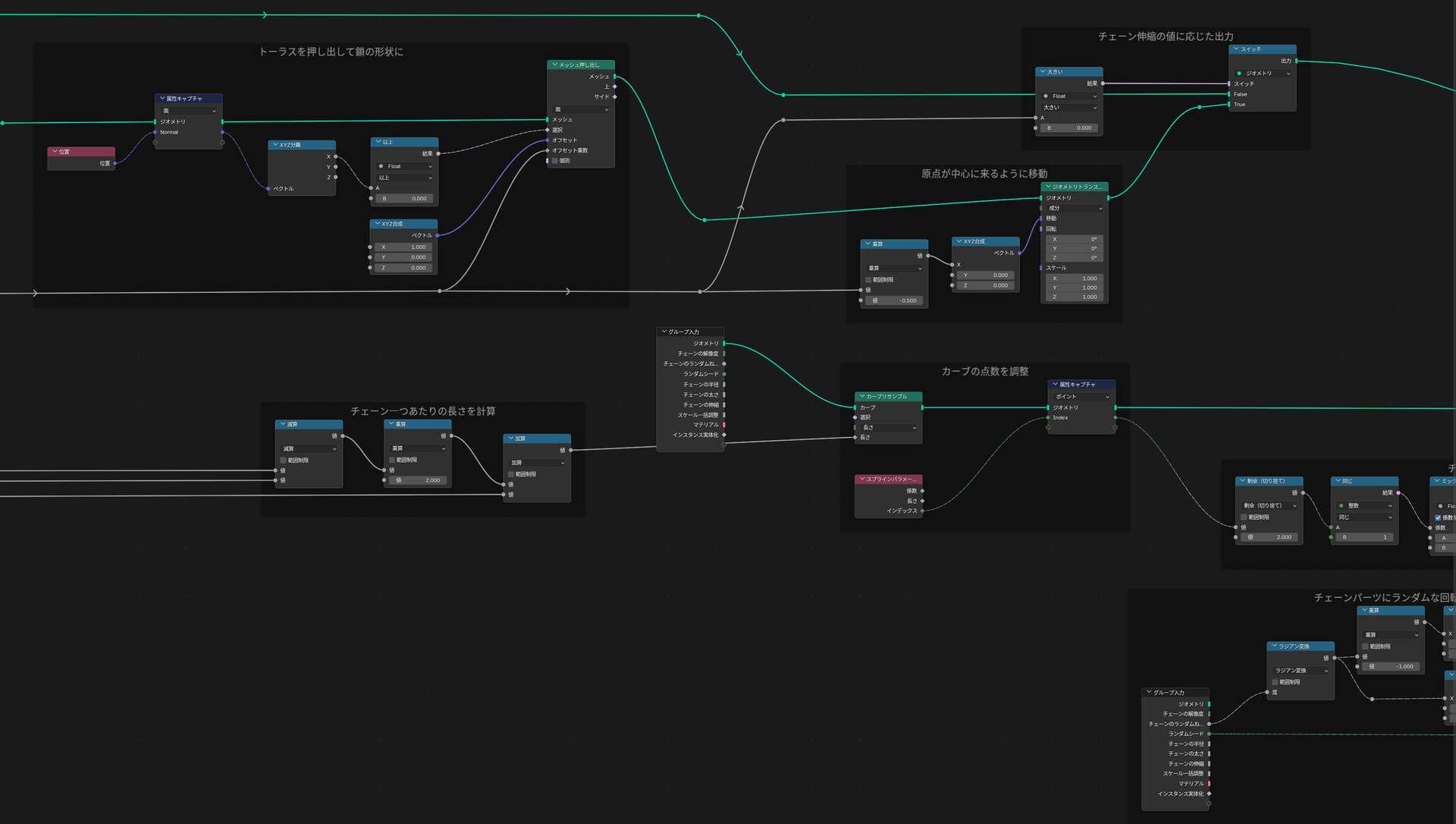The image size is (1456, 824).
Task: Open the Float data type dropdown on 以上 node
Action: (405, 166)
